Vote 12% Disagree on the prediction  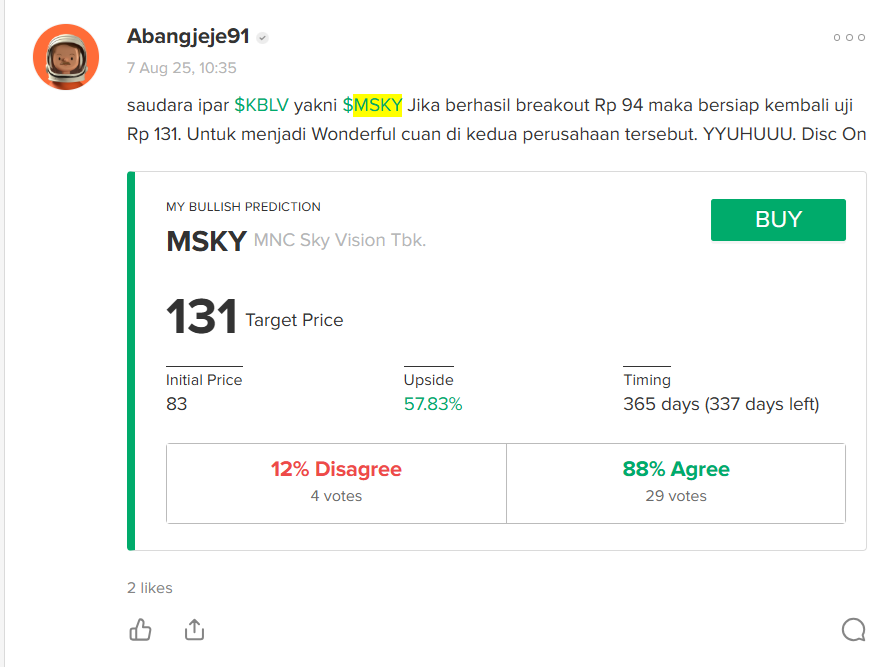[336, 483]
